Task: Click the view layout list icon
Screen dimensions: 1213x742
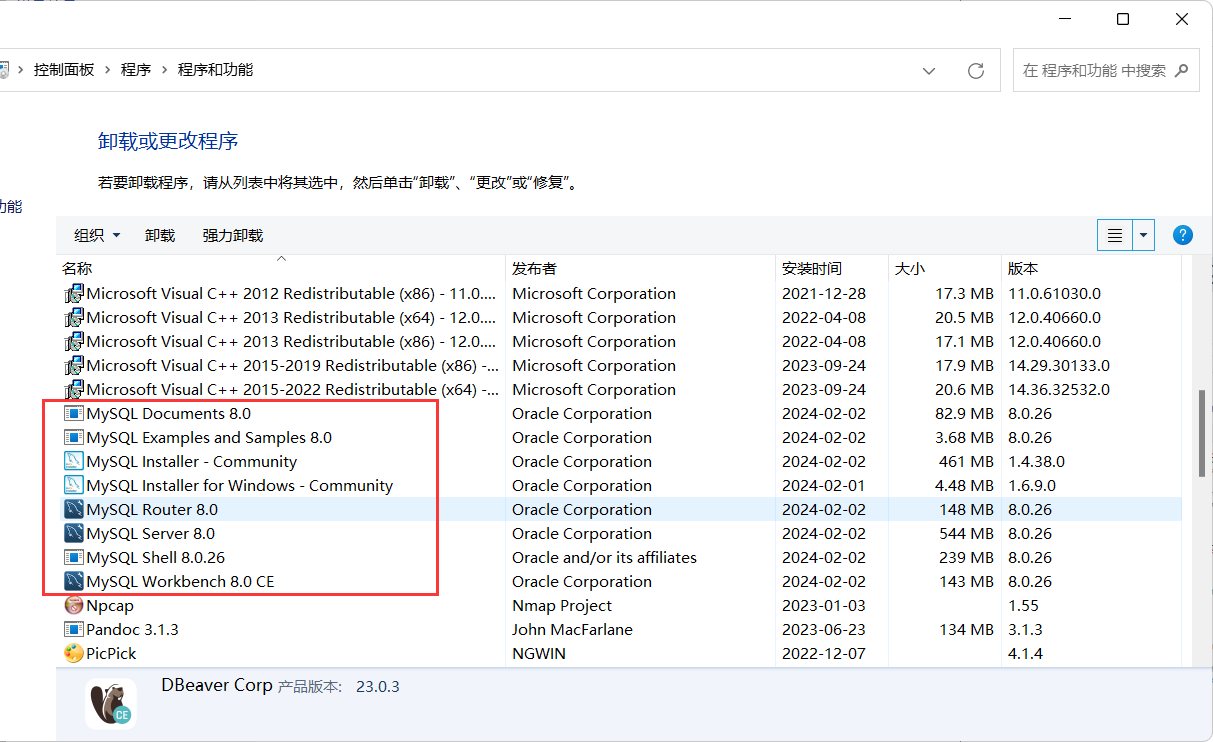Action: pos(1114,236)
